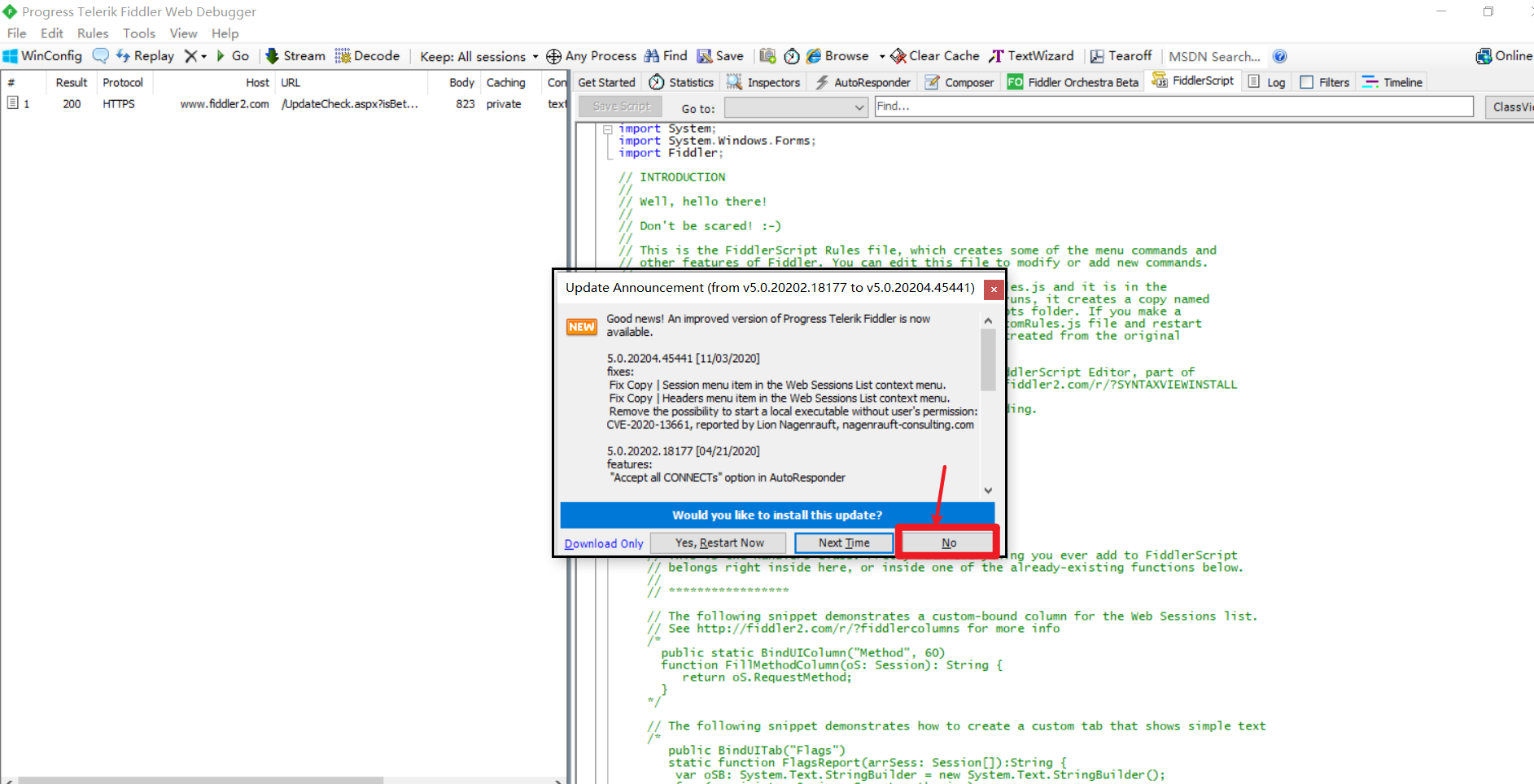Open the Rules menu
This screenshot has height=784, width=1534.
93,33
